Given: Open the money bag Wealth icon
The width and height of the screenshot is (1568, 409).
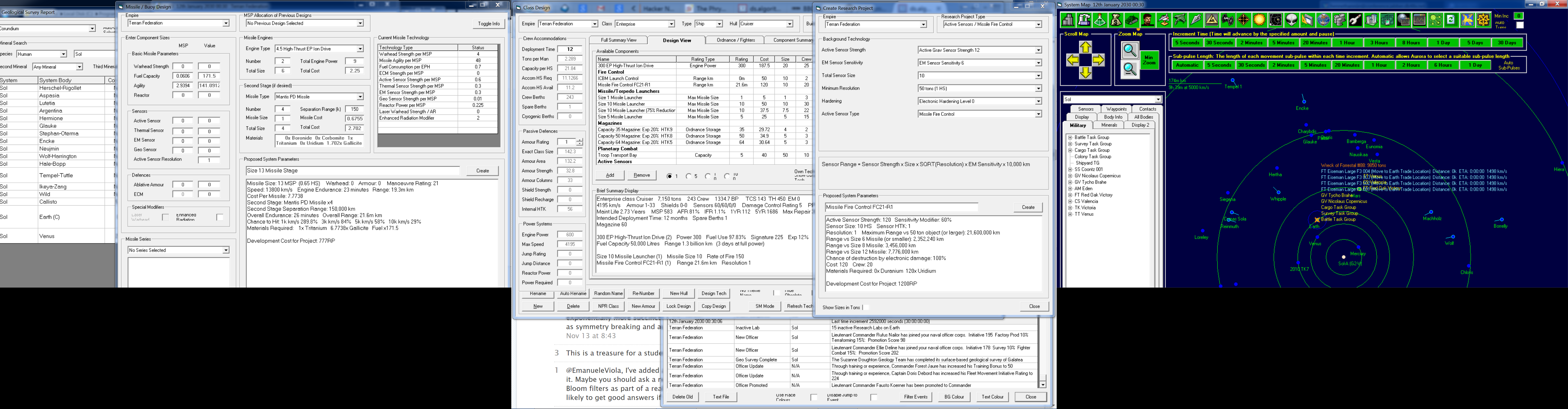Looking at the screenshot, I should pos(1116,19).
